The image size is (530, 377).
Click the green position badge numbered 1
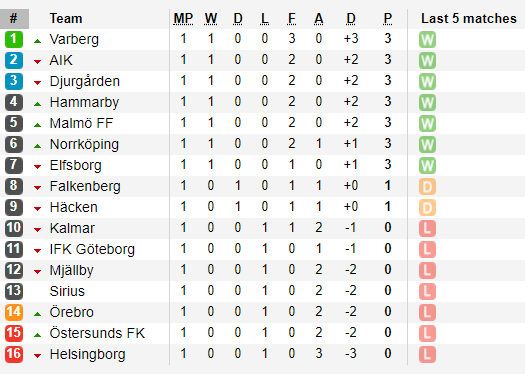click(x=14, y=39)
